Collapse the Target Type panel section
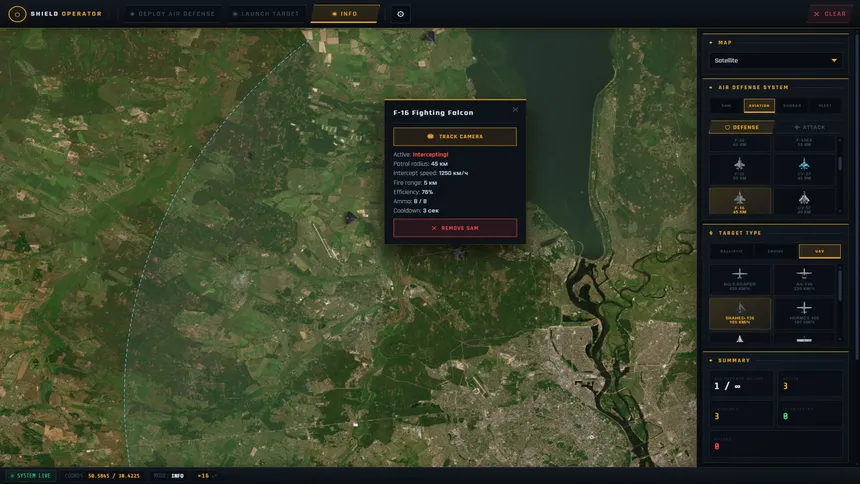The height and width of the screenshot is (484, 860). coord(711,233)
